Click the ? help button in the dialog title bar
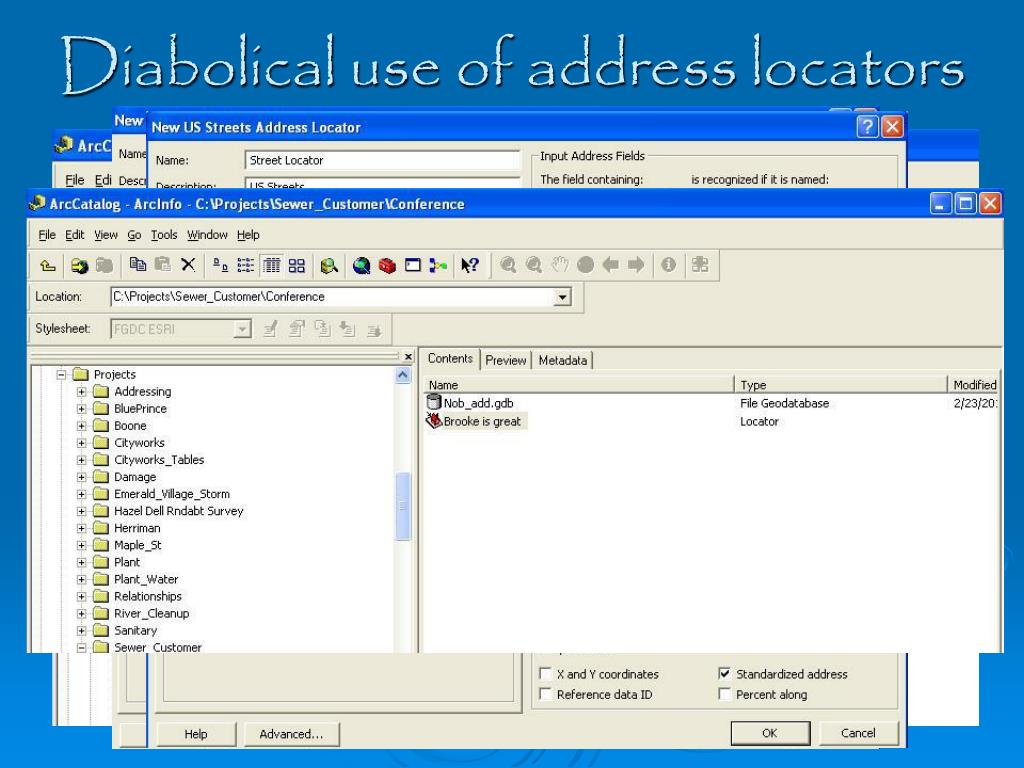1024x768 pixels. pos(867,127)
